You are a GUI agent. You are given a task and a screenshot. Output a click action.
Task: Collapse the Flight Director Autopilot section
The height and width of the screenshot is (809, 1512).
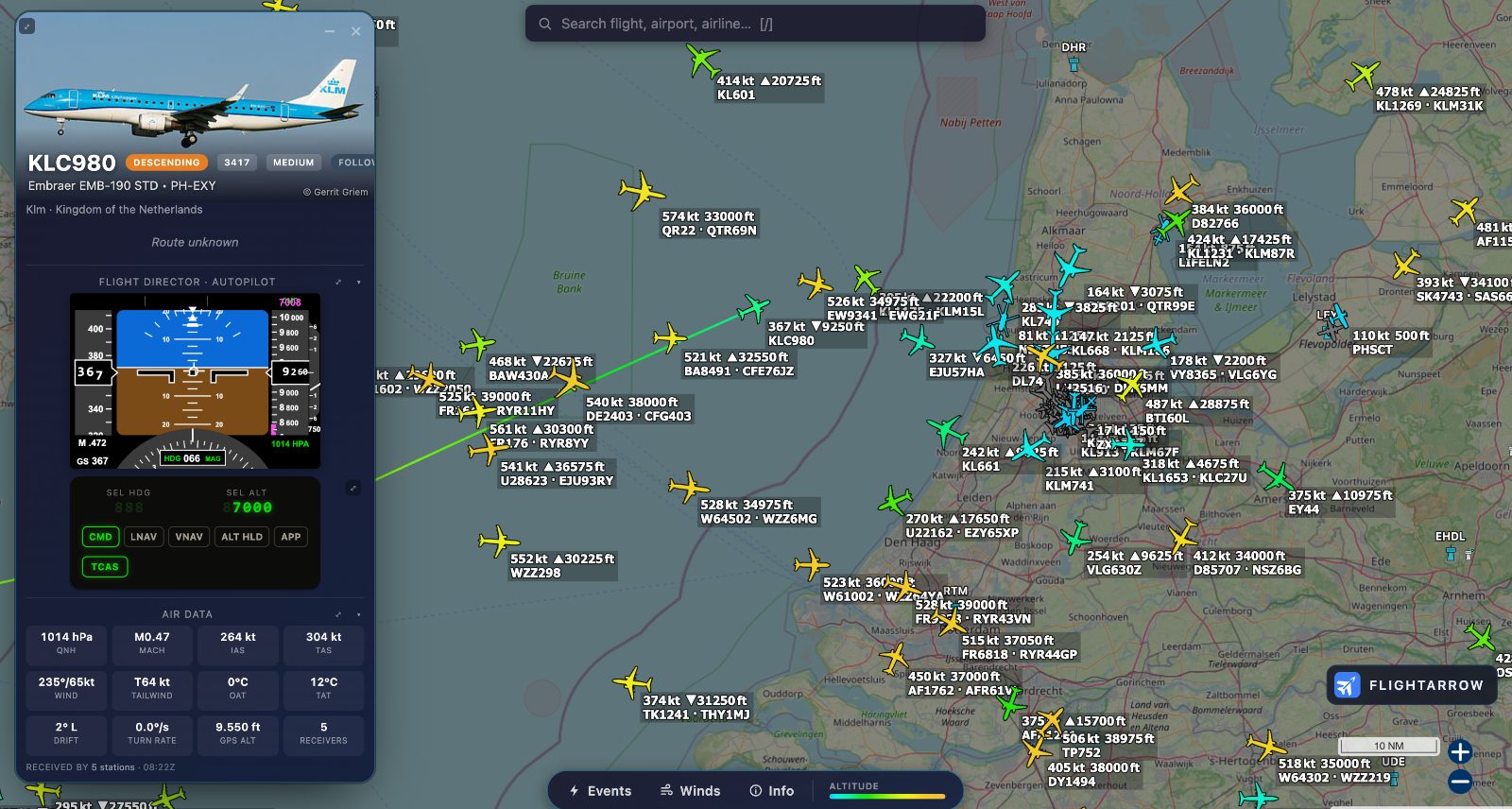pos(358,282)
